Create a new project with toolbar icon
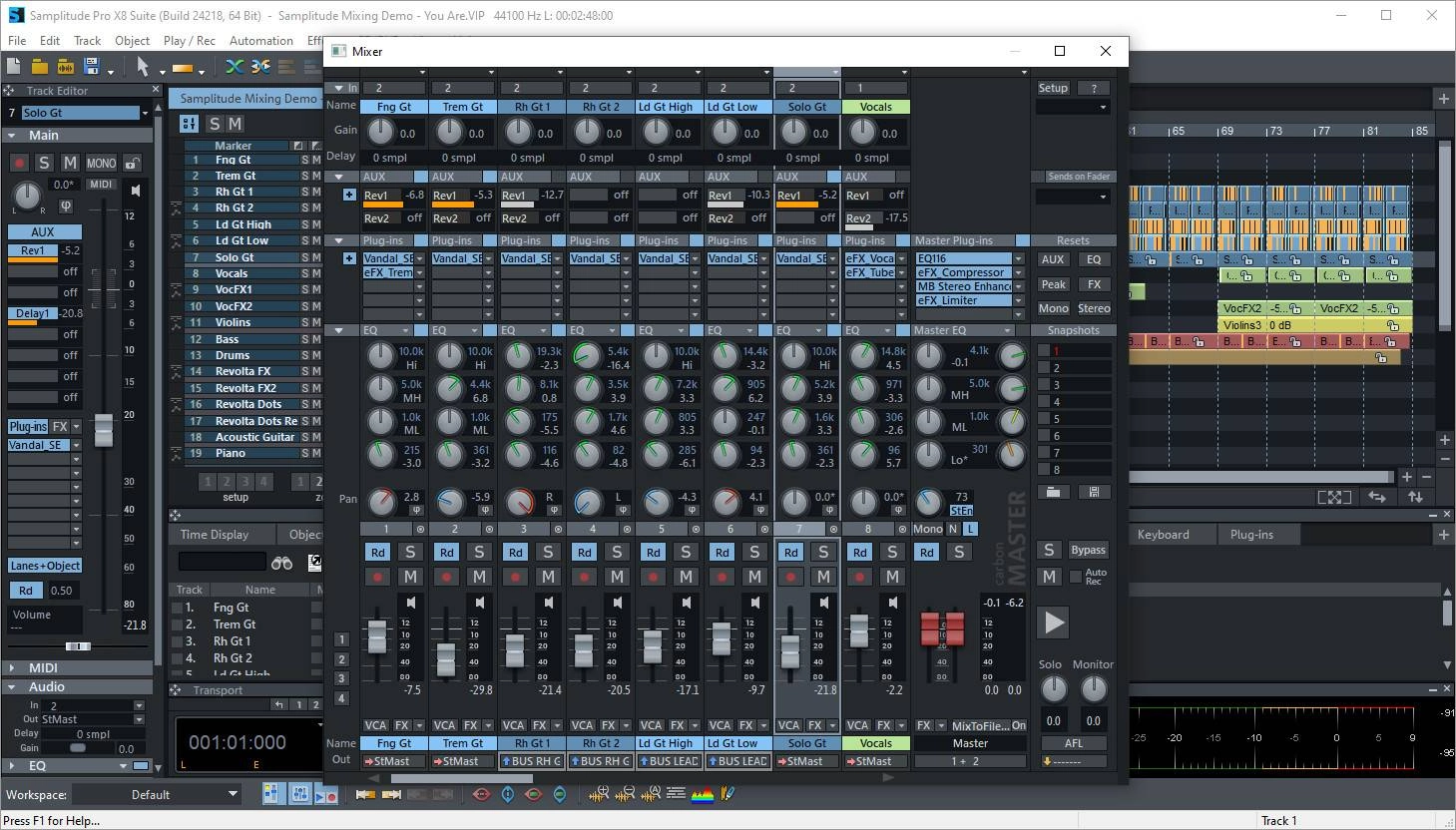 13,67
